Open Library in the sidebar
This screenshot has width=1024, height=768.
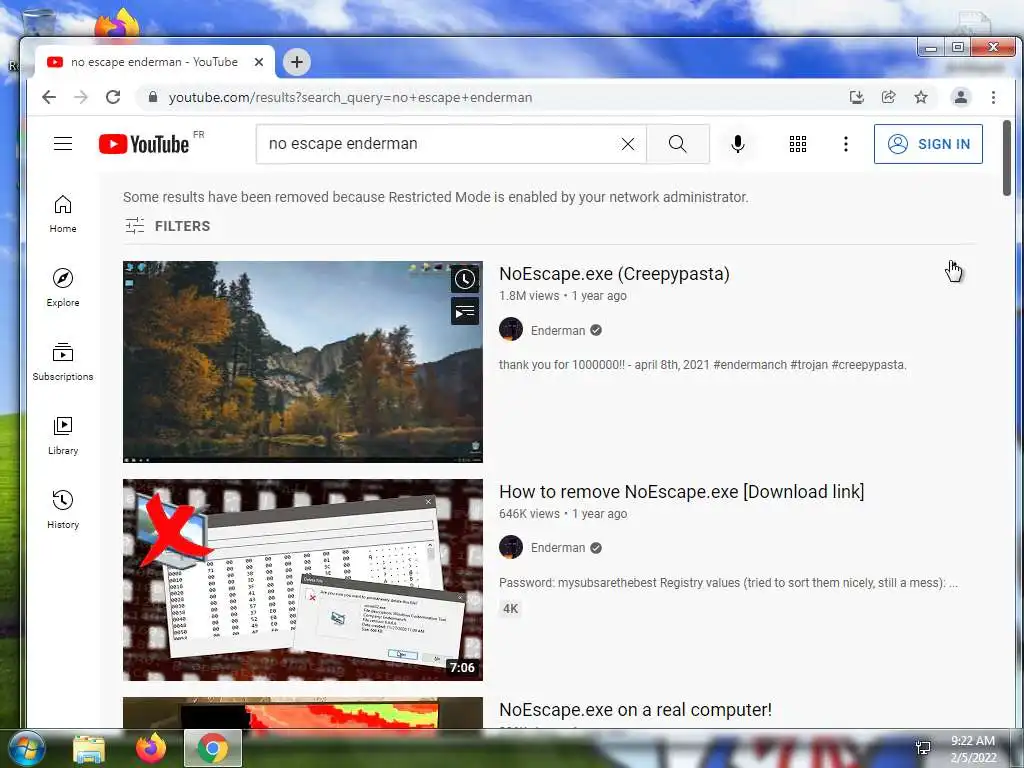(x=63, y=436)
